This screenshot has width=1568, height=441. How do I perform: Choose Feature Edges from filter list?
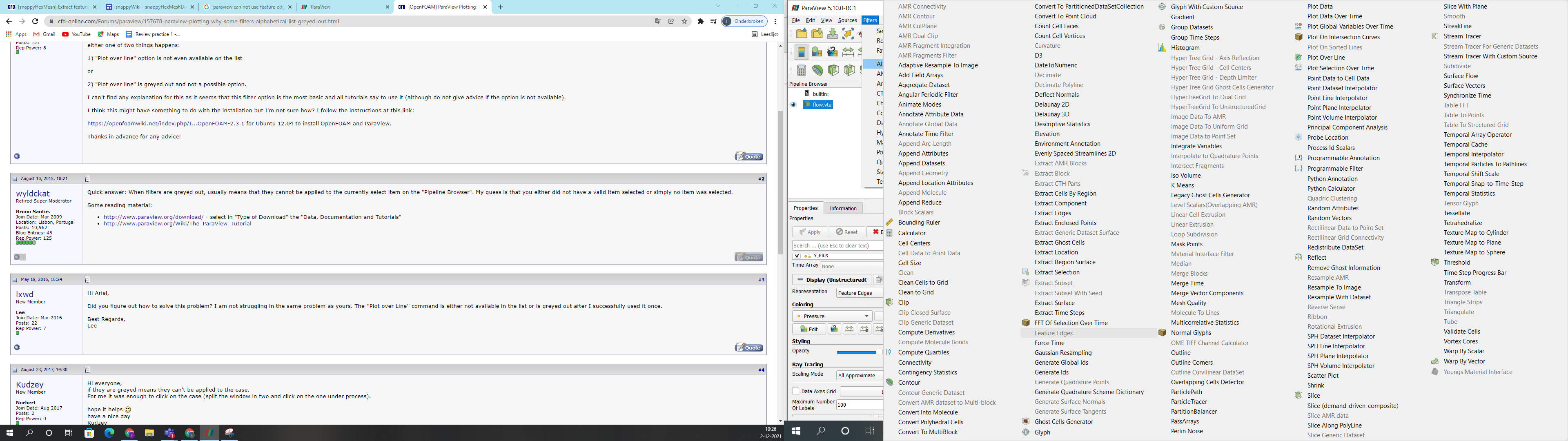click(x=1053, y=333)
